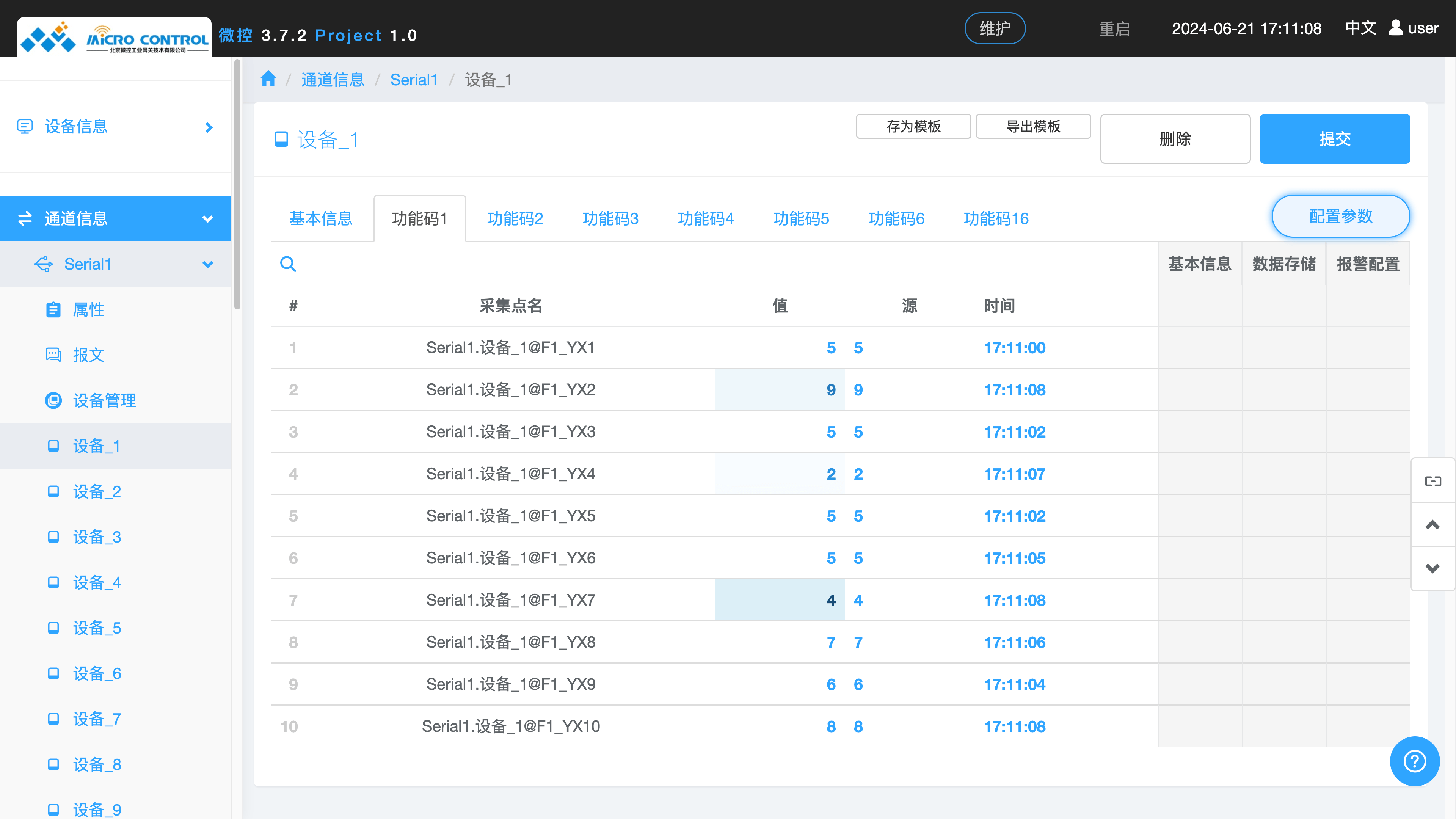Switch language via 中文 toggle
1456x819 pixels.
pos(1360,28)
